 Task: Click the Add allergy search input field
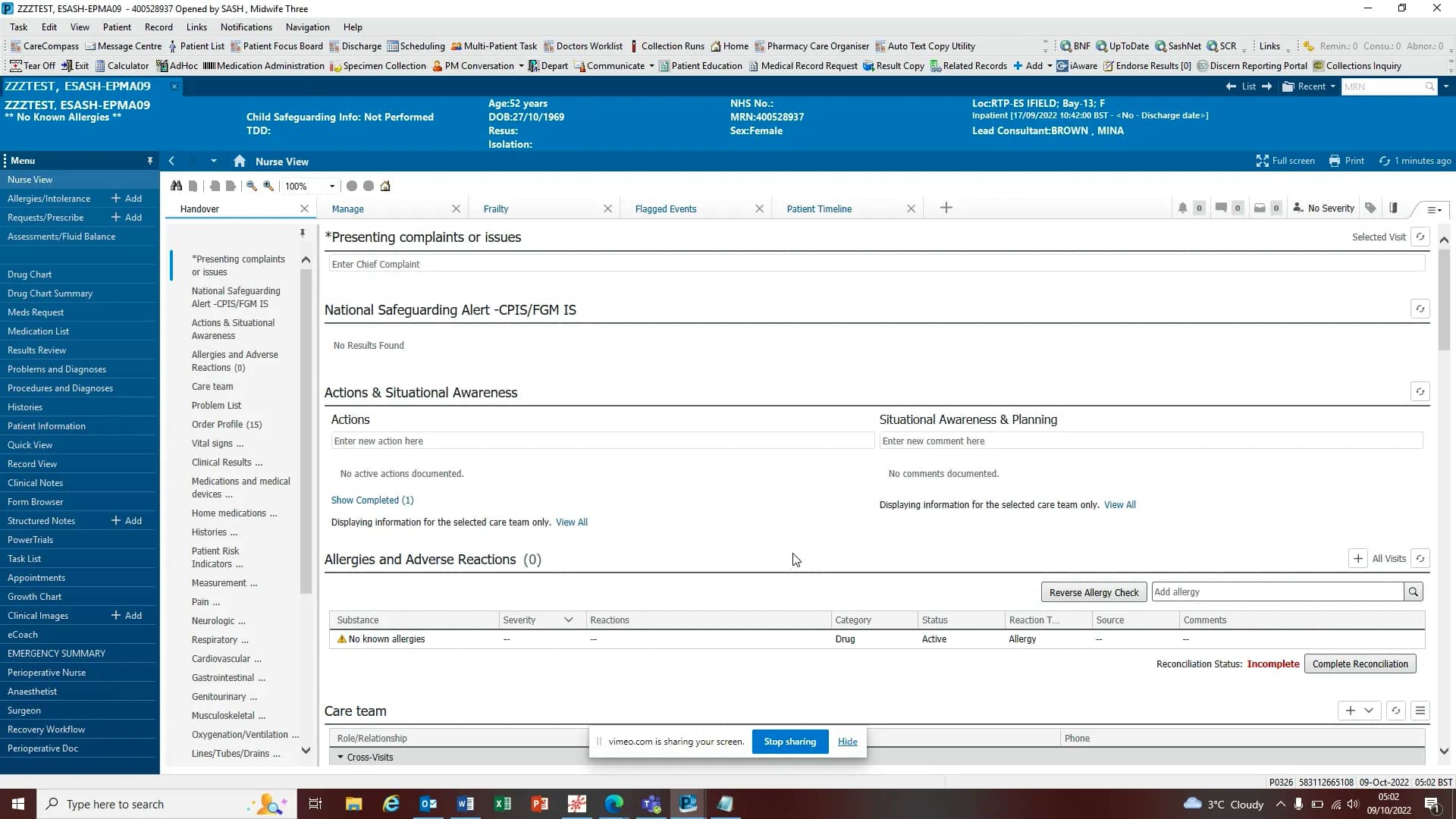pyautogui.click(x=1278, y=591)
